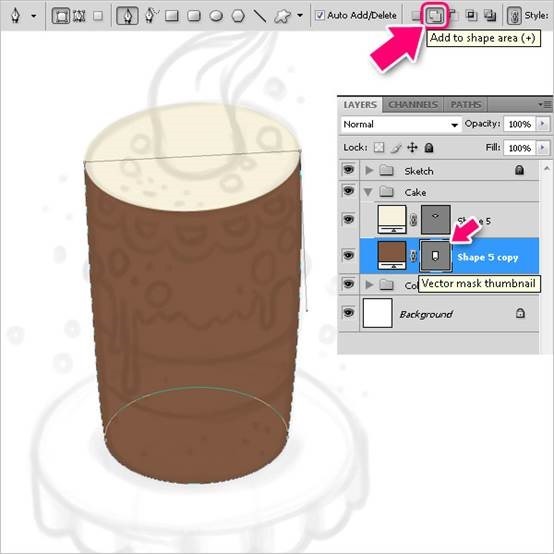Select the Rectangle shape tool
554x554 pixels.
pyautogui.click(x=172, y=16)
